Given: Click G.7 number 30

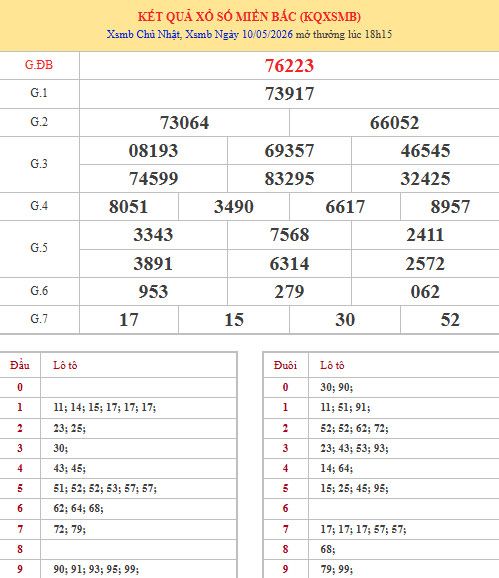Looking at the screenshot, I should [x=345, y=320].
